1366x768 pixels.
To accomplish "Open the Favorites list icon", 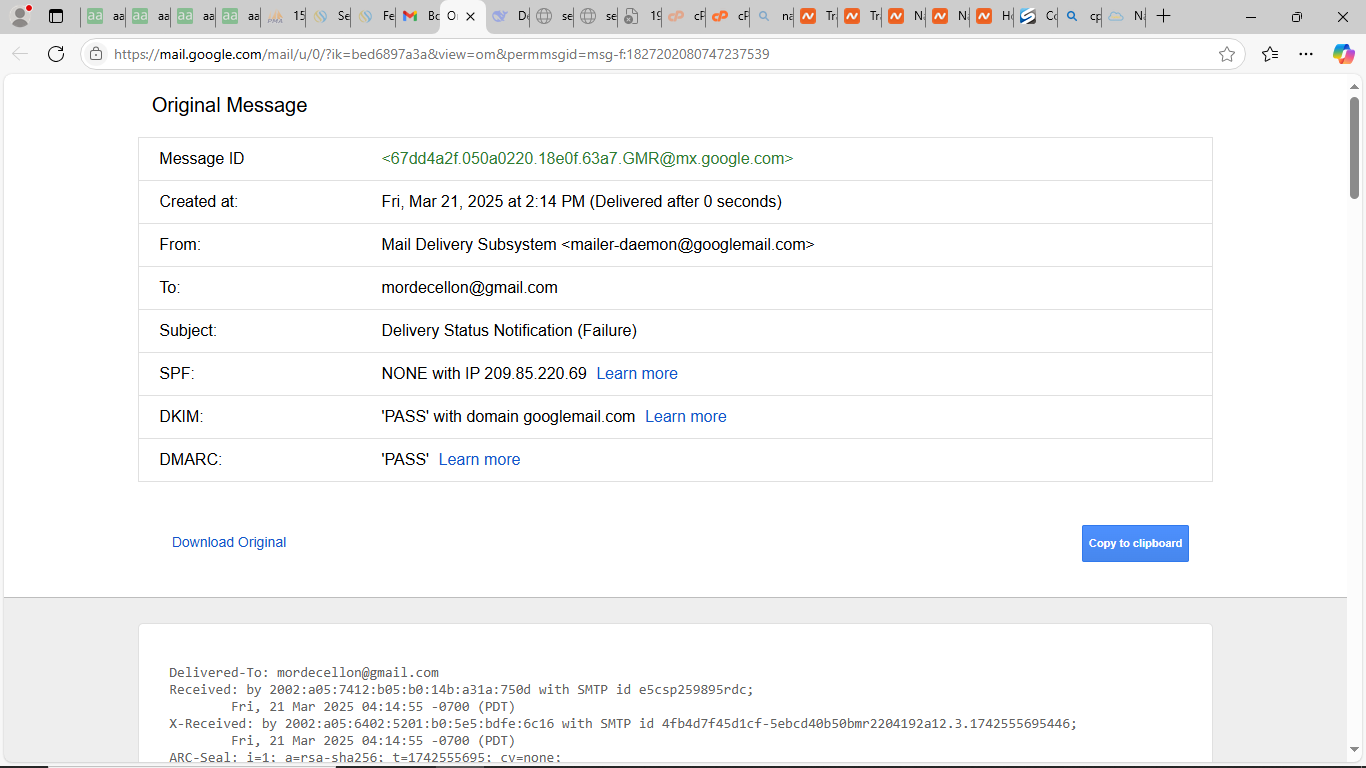I will click(1270, 54).
